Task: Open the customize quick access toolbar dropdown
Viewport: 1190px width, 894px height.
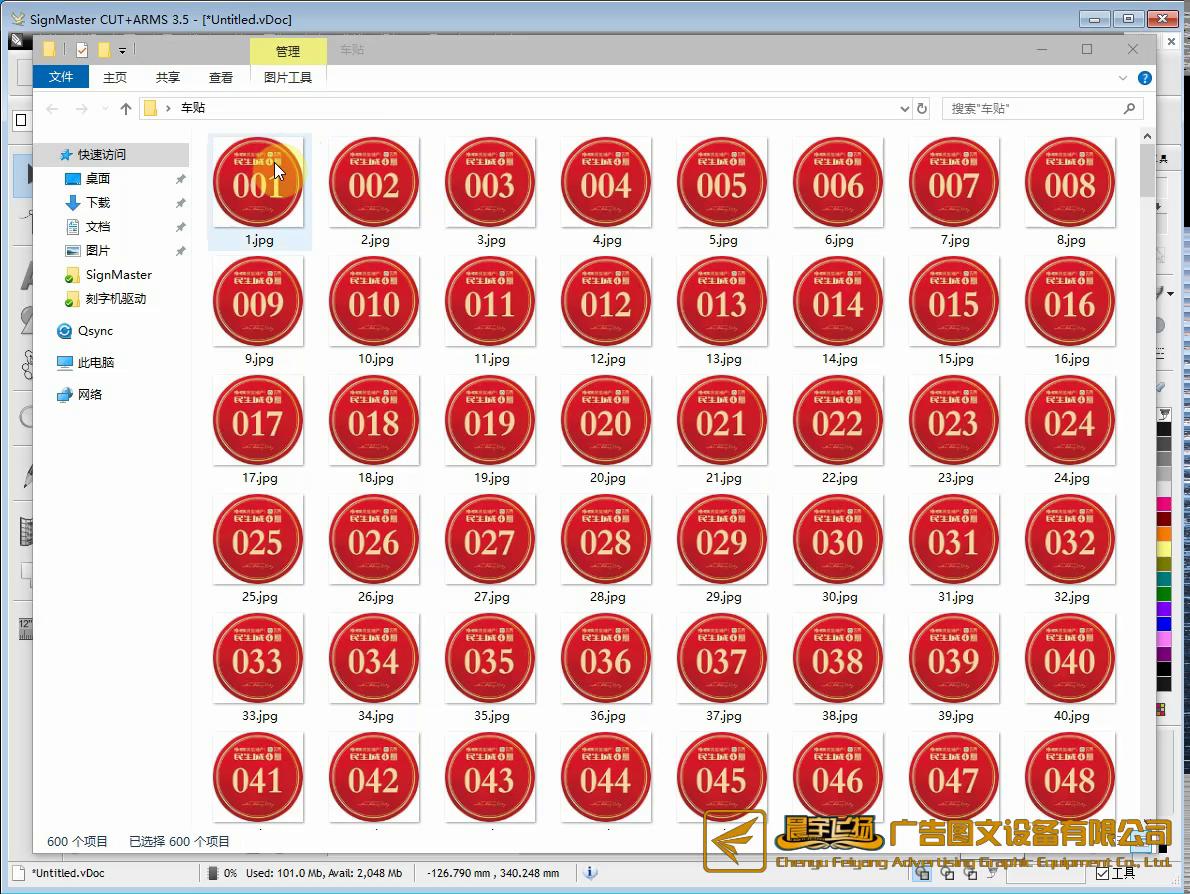Action: (122, 50)
